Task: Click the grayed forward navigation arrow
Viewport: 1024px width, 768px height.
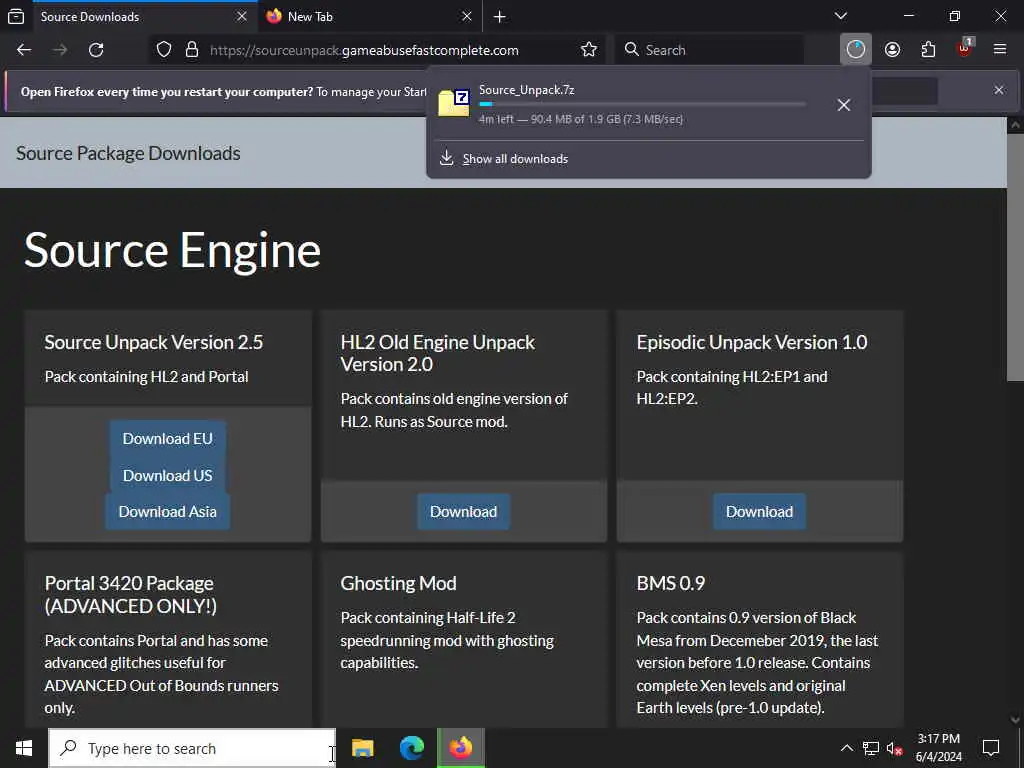Action: click(60, 50)
